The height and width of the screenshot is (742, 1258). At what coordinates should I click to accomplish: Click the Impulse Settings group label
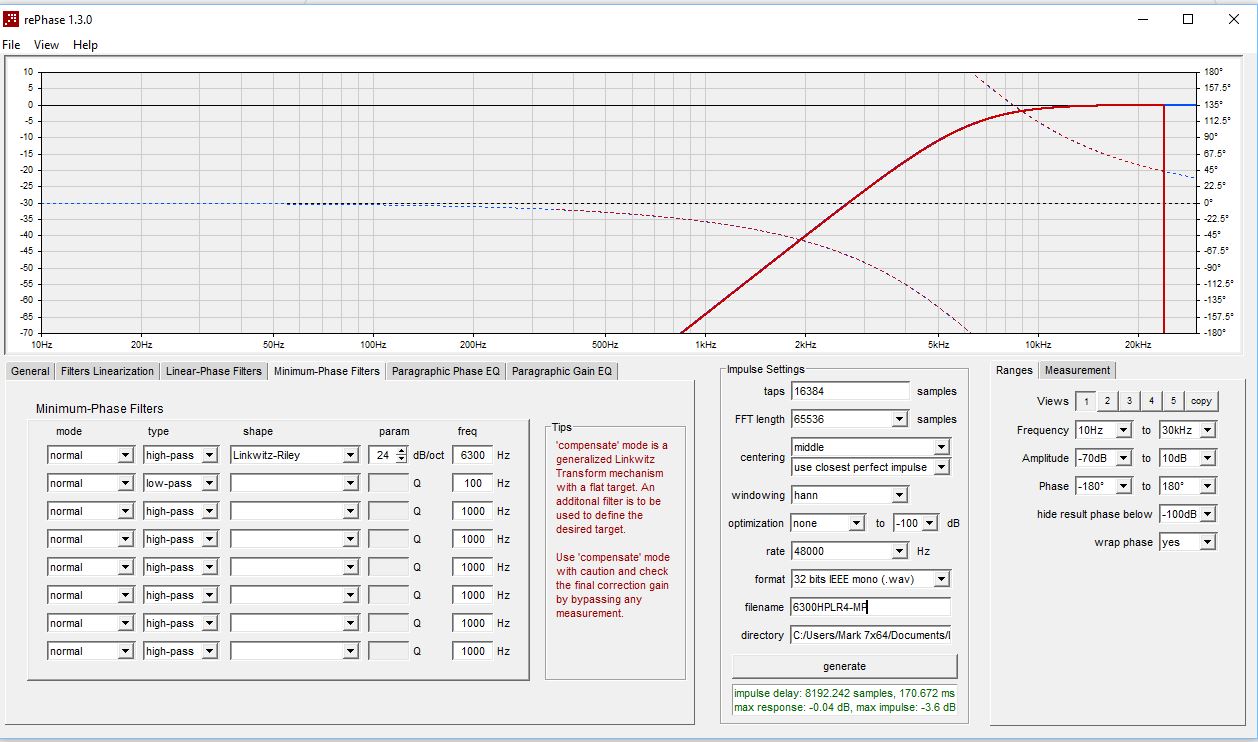point(765,369)
